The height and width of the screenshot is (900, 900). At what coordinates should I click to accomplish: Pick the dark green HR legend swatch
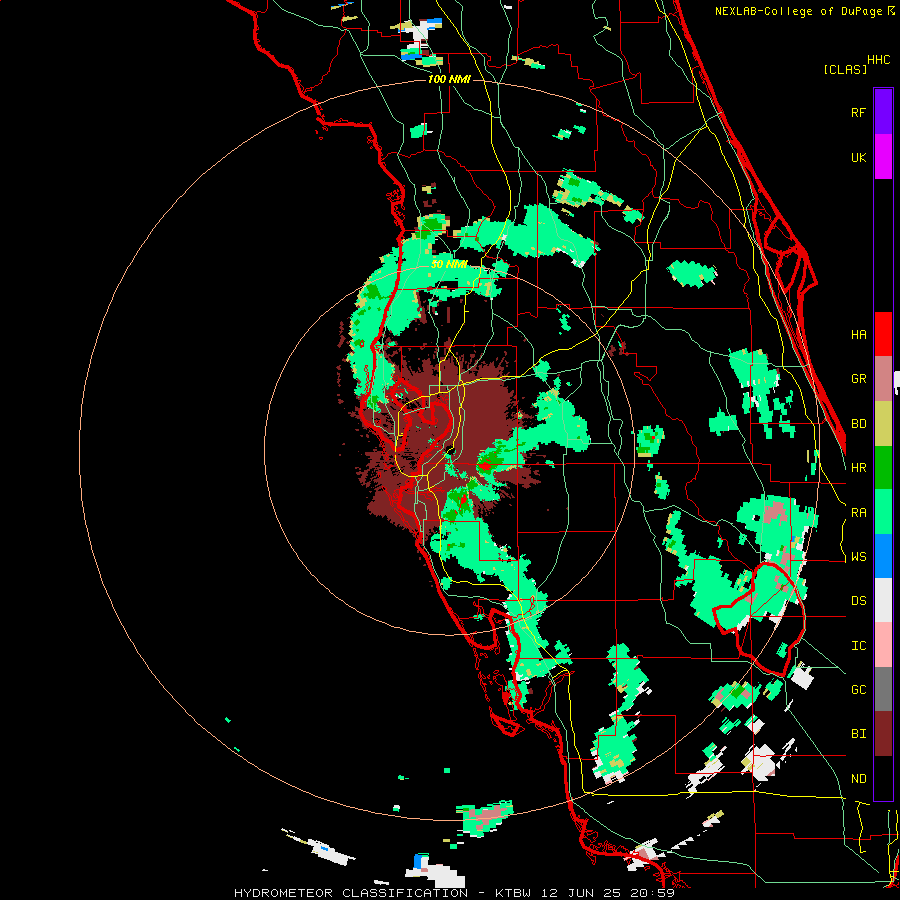tap(883, 468)
